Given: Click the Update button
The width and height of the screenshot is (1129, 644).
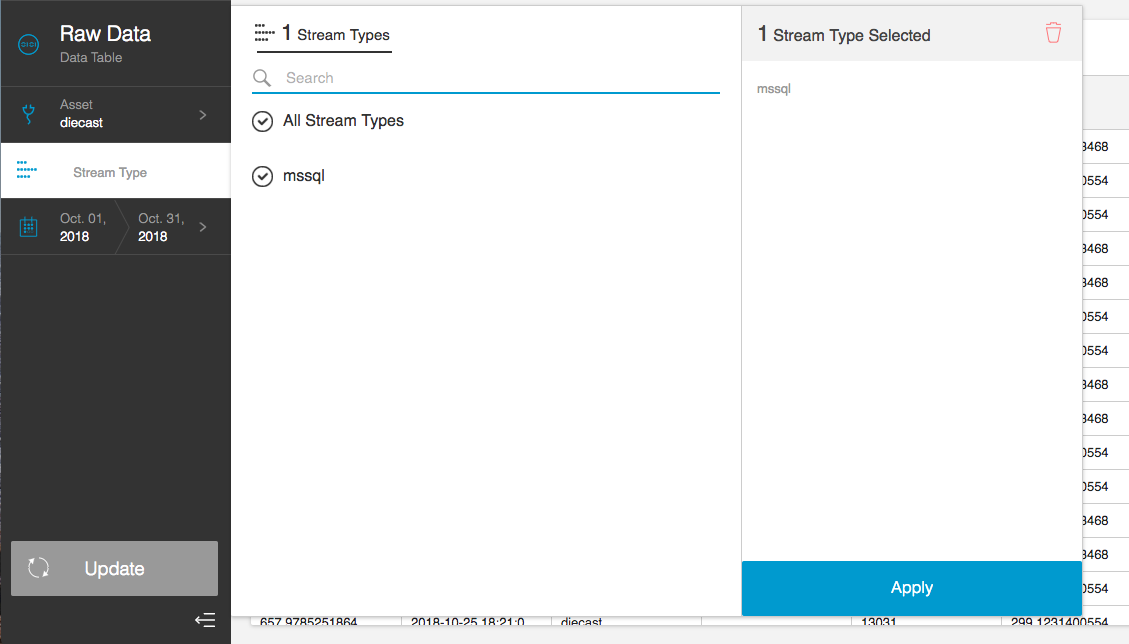Looking at the screenshot, I should pyautogui.click(x=114, y=568).
